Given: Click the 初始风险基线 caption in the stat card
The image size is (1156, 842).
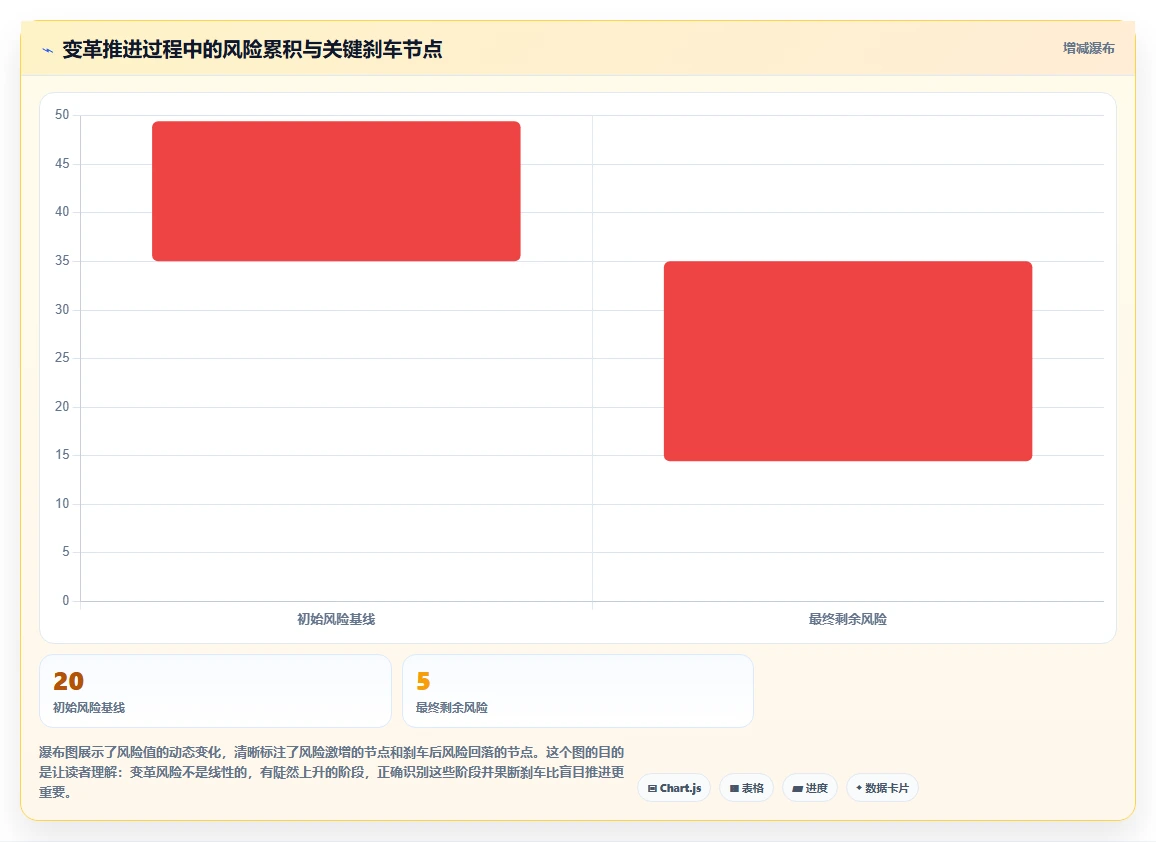Looking at the screenshot, I should click(x=89, y=708).
